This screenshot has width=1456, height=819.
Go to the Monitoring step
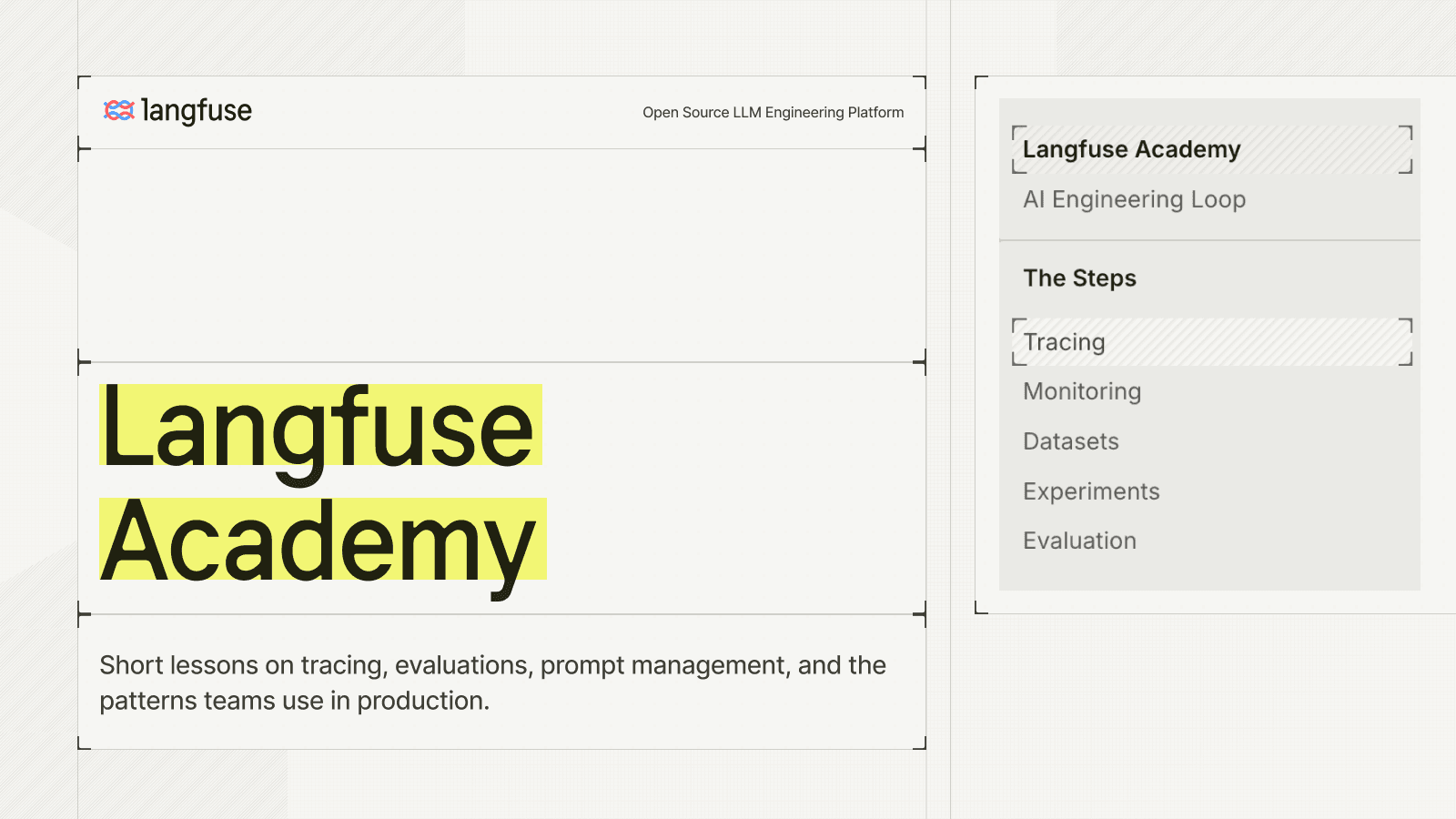point(1082,391)
